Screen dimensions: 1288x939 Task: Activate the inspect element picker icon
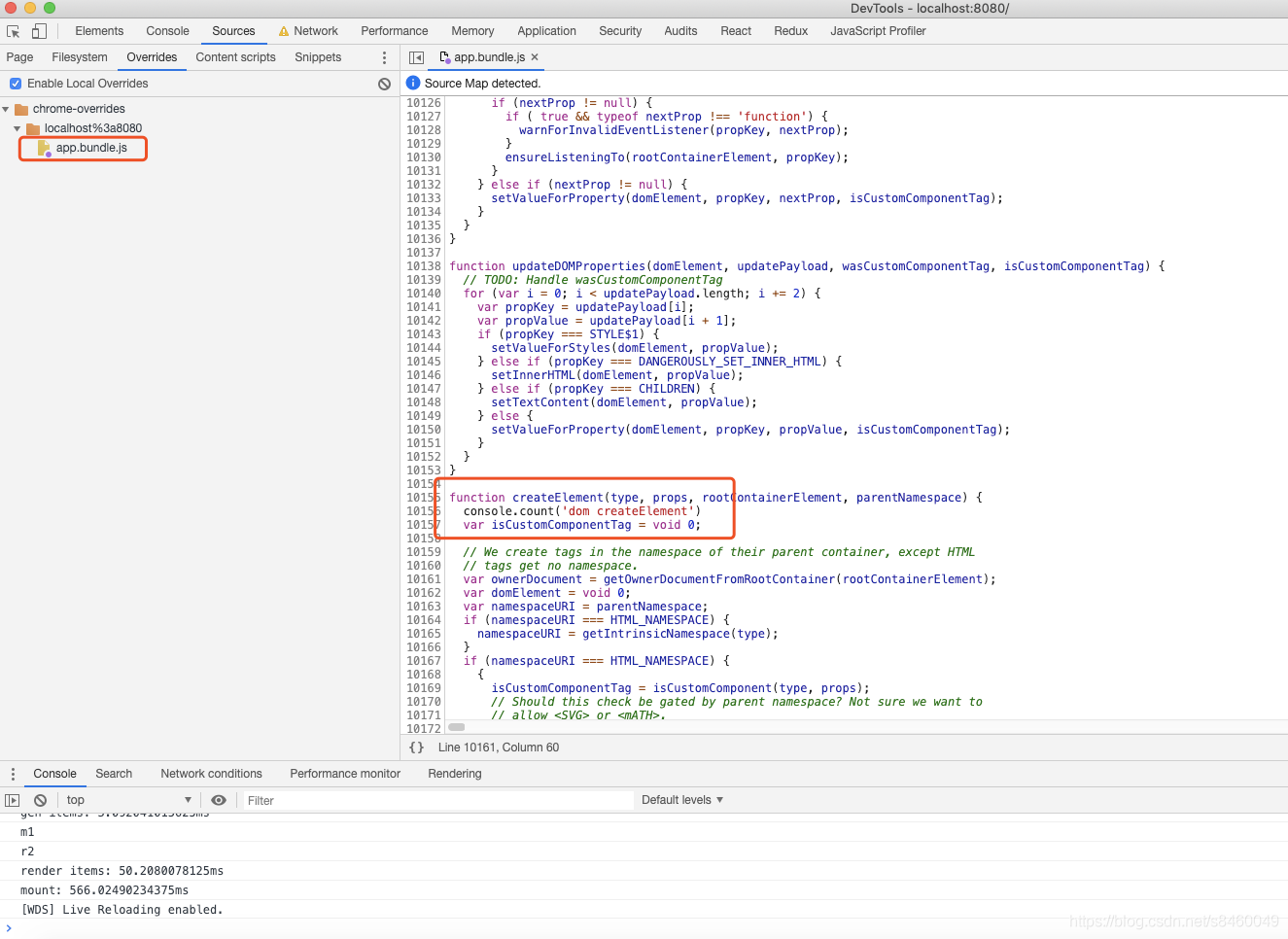(14, 31)
